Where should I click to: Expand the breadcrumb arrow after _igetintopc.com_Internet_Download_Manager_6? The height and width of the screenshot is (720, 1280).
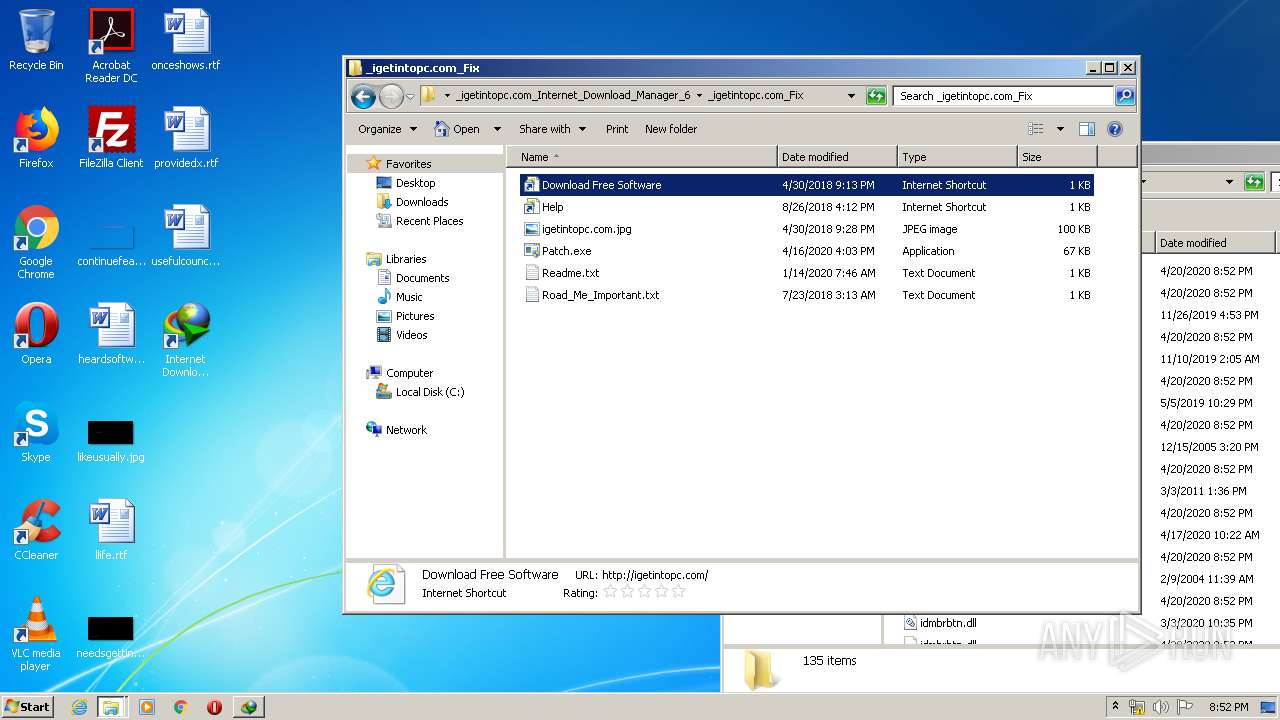coord(699,96)
